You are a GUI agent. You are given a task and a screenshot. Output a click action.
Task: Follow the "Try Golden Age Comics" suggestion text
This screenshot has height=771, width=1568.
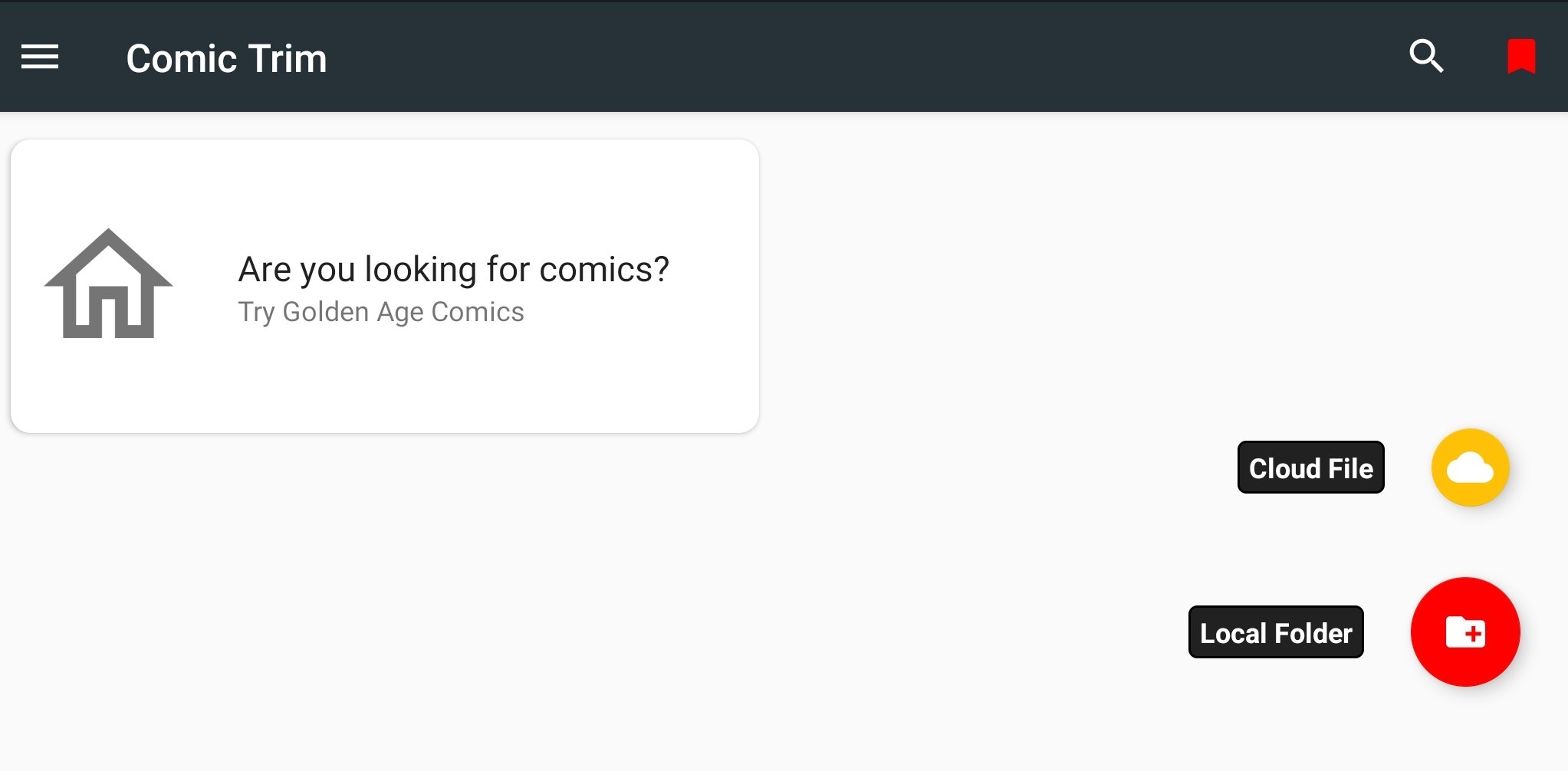(x=381, y=312)
